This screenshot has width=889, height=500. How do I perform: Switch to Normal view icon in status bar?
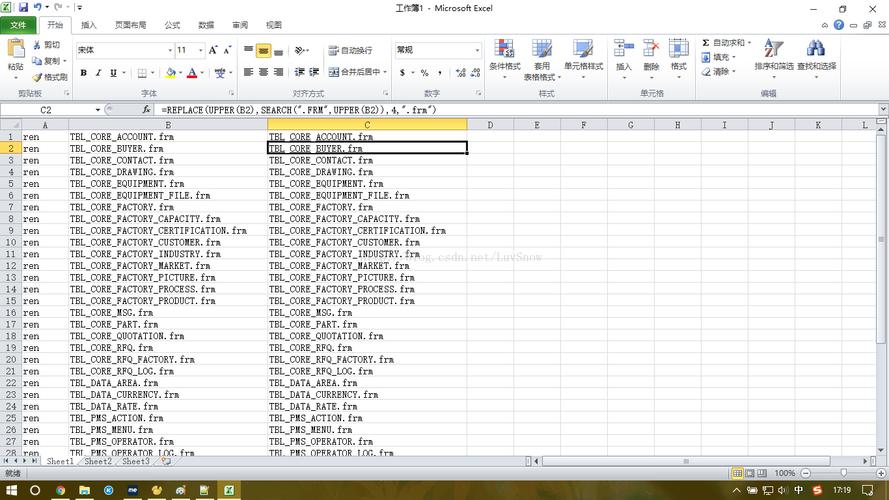737,473
